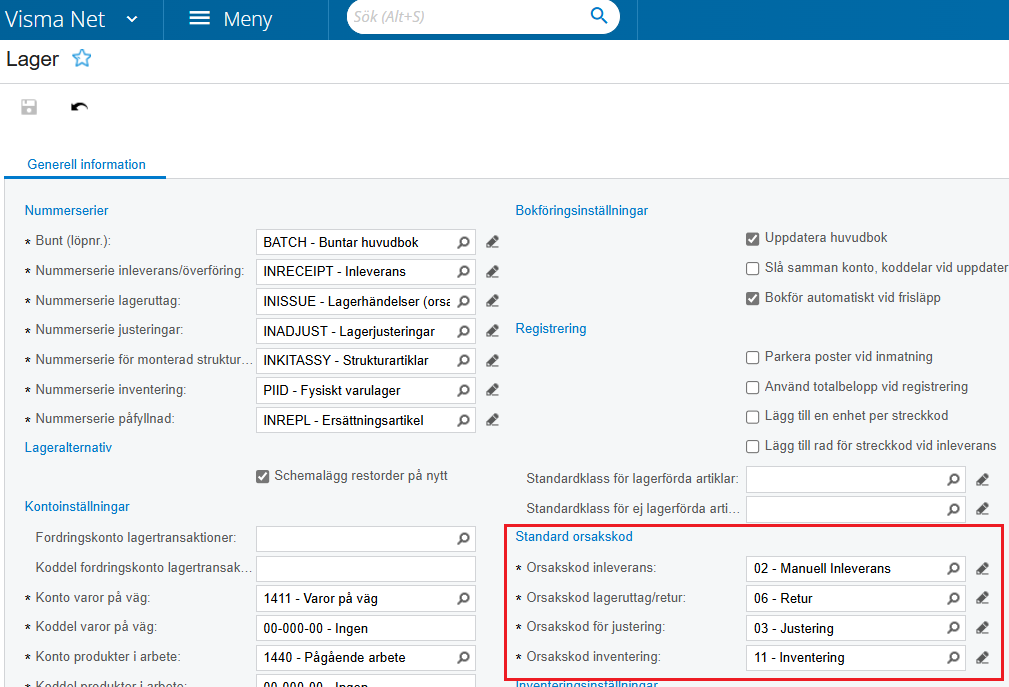Open lookup for 1440 - Pågående arbete

pyautogui.click(x=463, y=657)
